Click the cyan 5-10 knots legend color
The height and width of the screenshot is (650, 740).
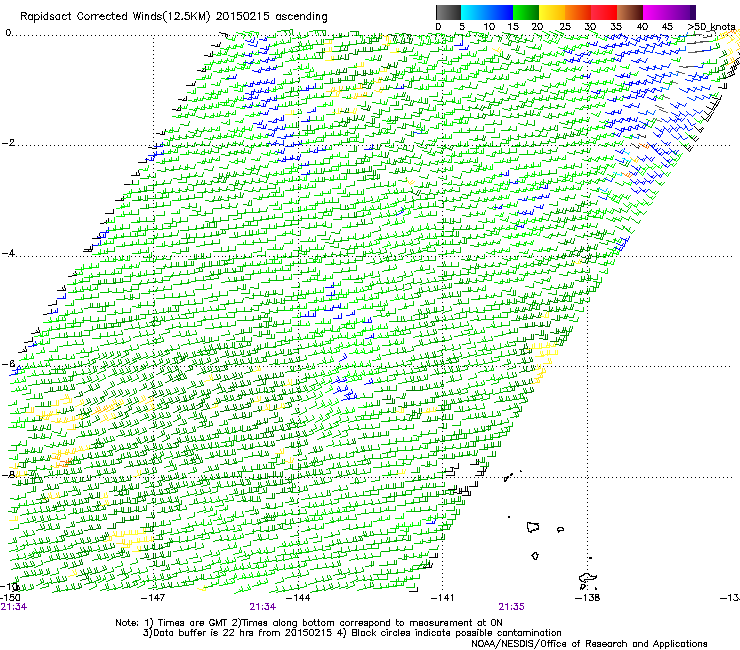tap(474, 12)
